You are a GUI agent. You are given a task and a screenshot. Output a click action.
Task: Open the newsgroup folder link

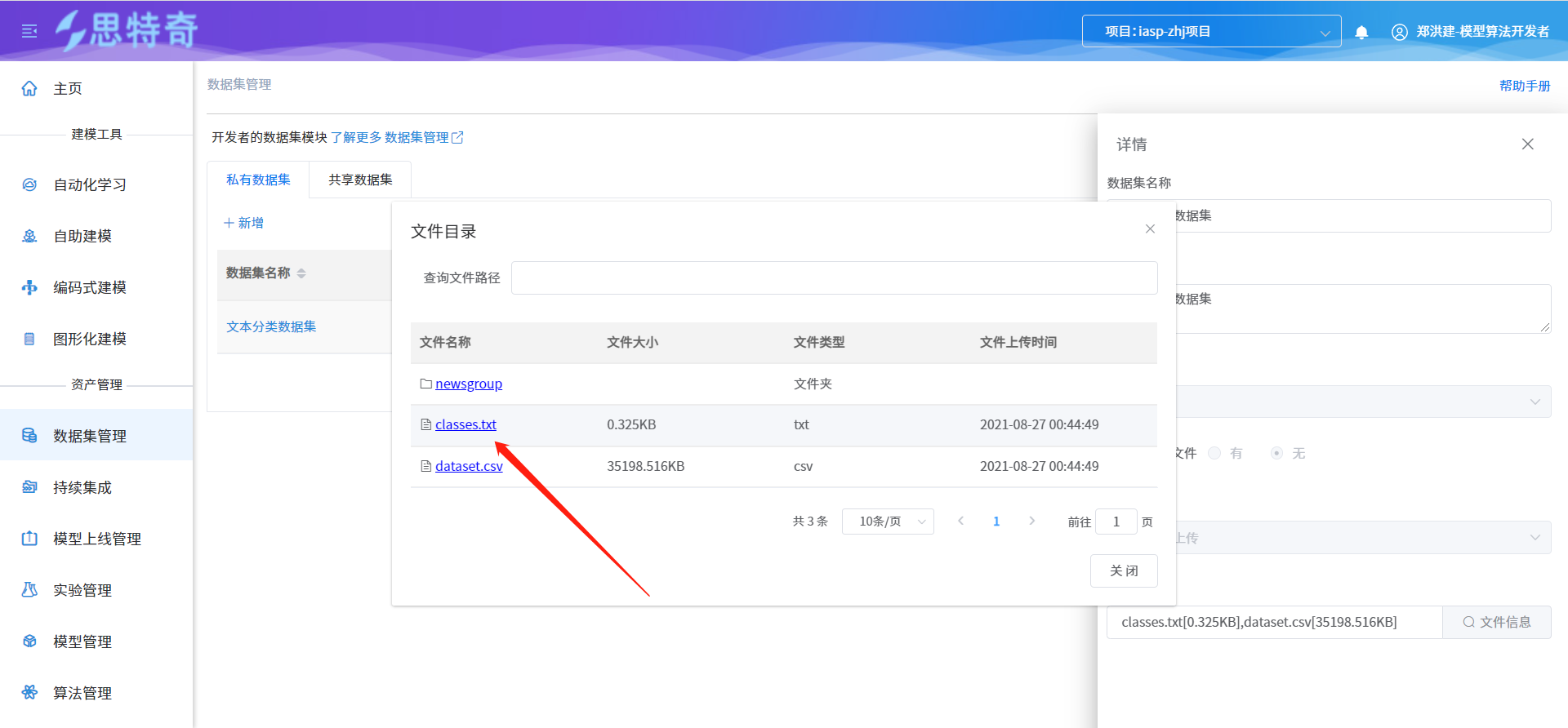pos(469,384)
